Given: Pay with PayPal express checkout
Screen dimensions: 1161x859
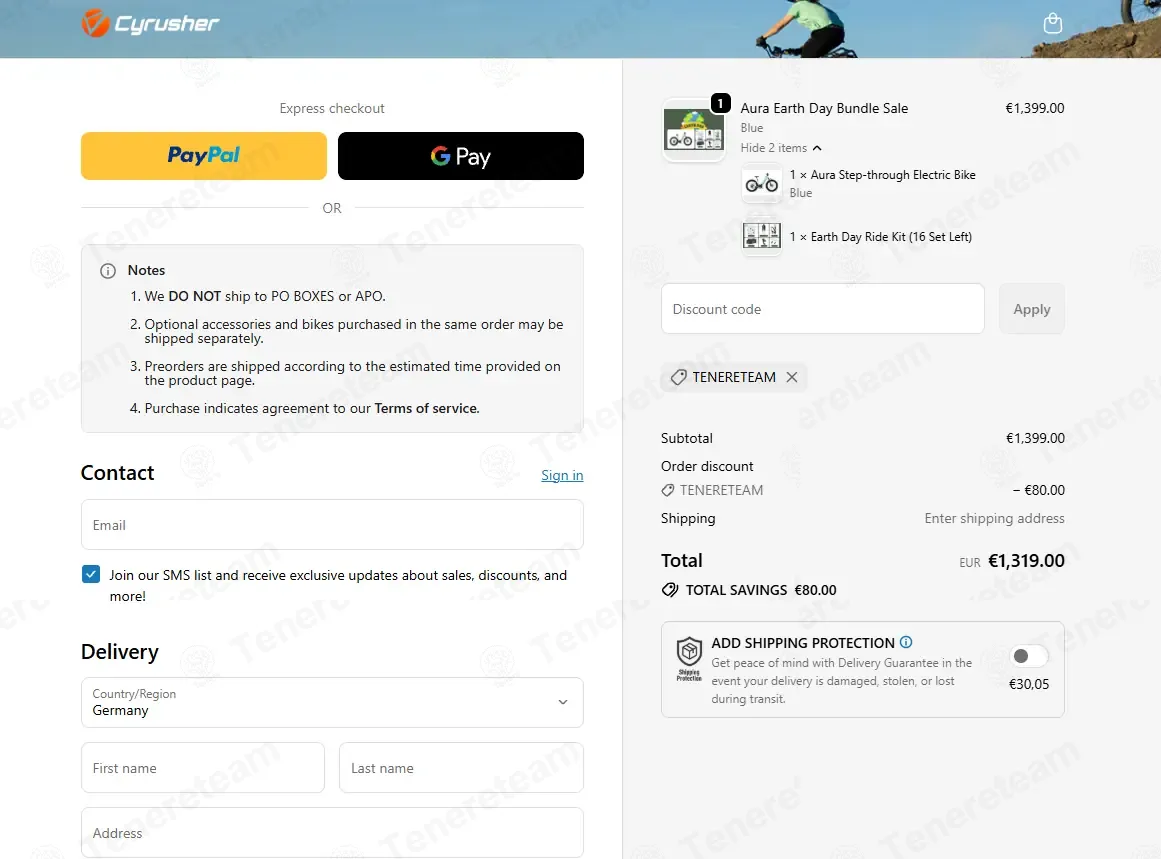Looking at the screenshot, I should tap(204, 156).
